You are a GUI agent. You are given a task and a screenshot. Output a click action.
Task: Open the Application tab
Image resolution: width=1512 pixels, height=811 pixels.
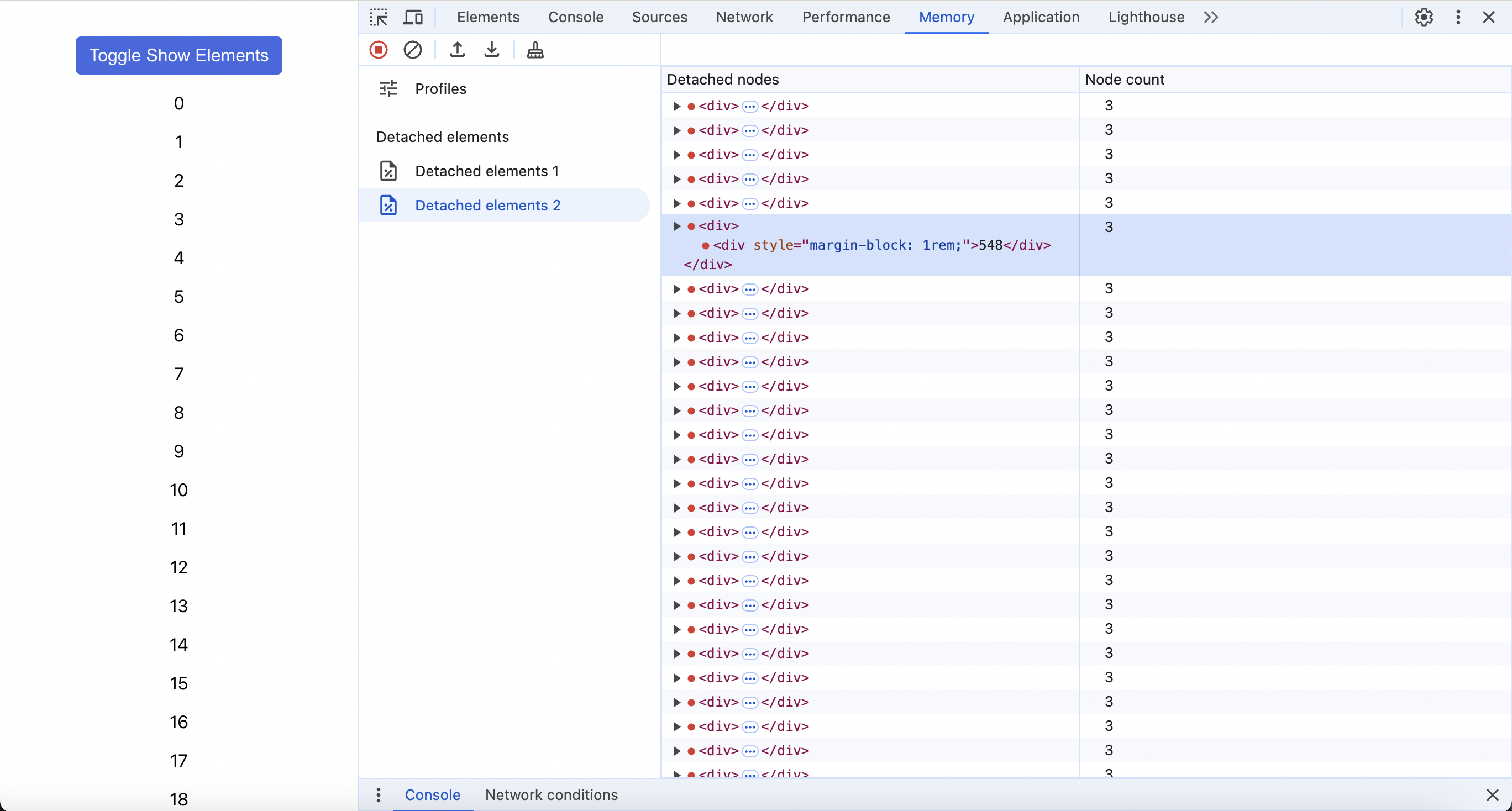coord(1041,17)
